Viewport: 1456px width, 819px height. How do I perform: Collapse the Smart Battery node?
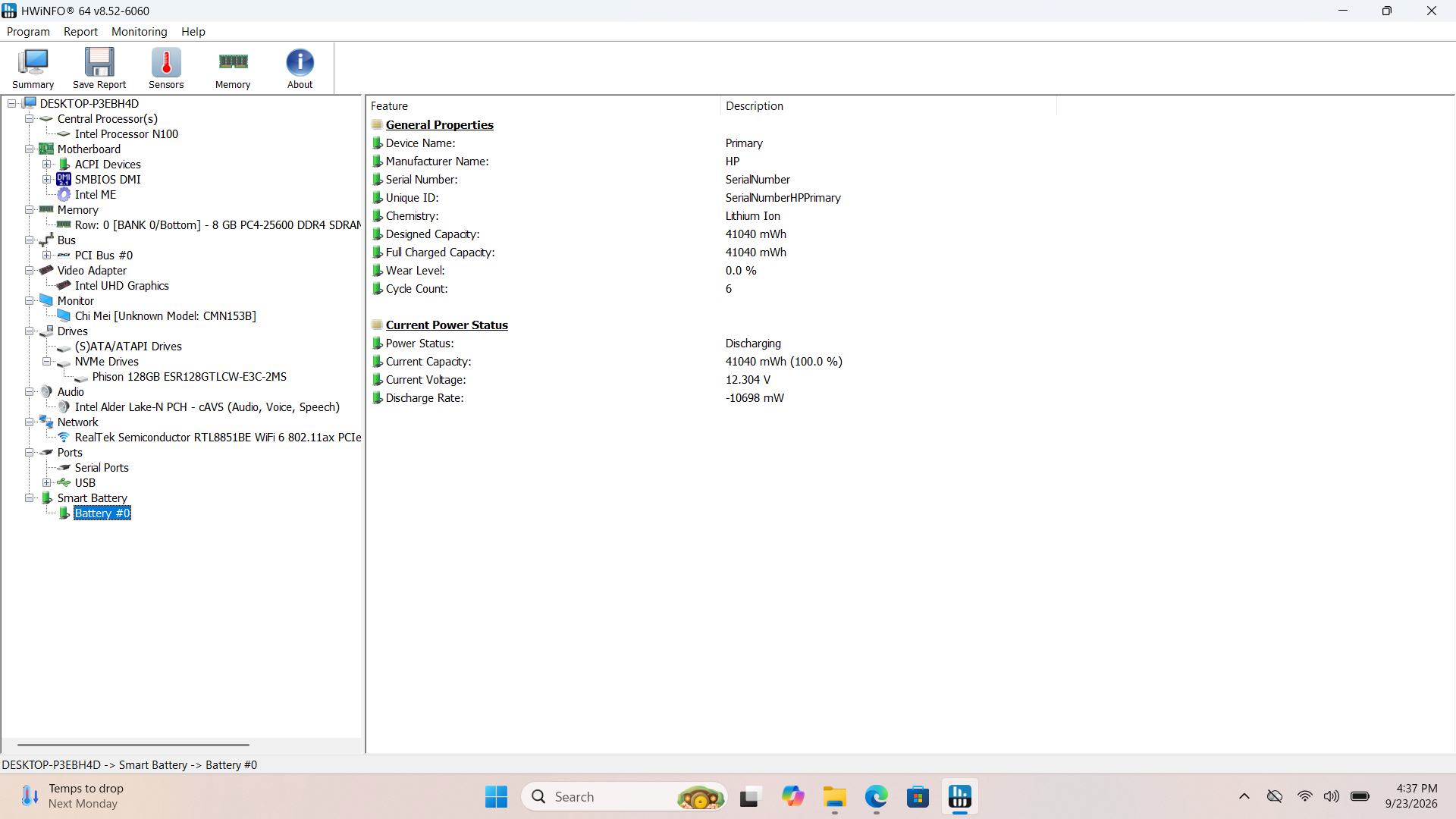click(x=30, y=498)
